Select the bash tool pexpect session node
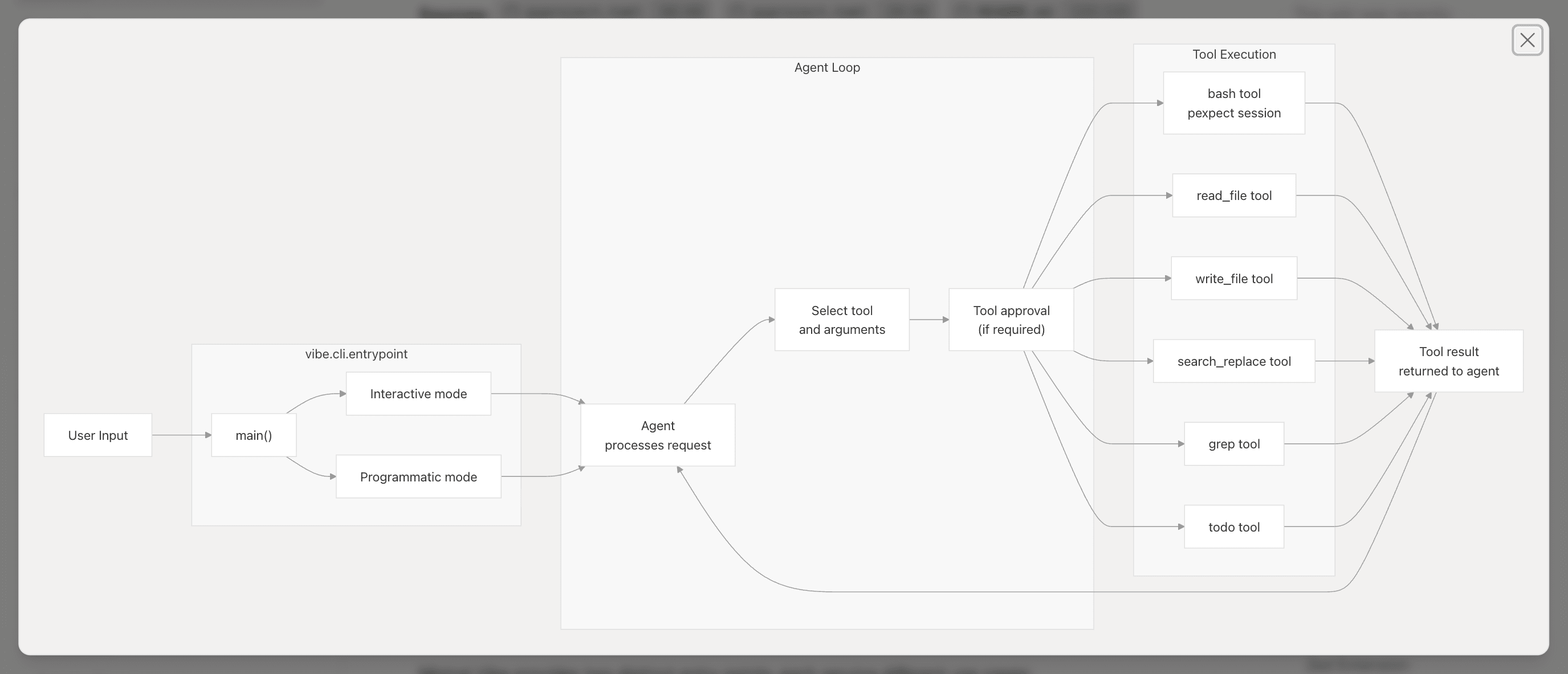1568x674 pixels. tap(1233, 103)
